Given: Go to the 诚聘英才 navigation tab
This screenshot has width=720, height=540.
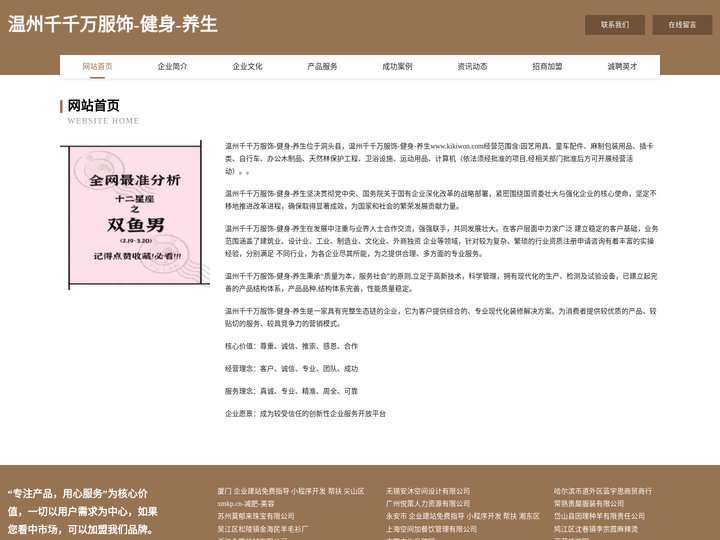Looking at the screenshot, I should tap(622, 67).
